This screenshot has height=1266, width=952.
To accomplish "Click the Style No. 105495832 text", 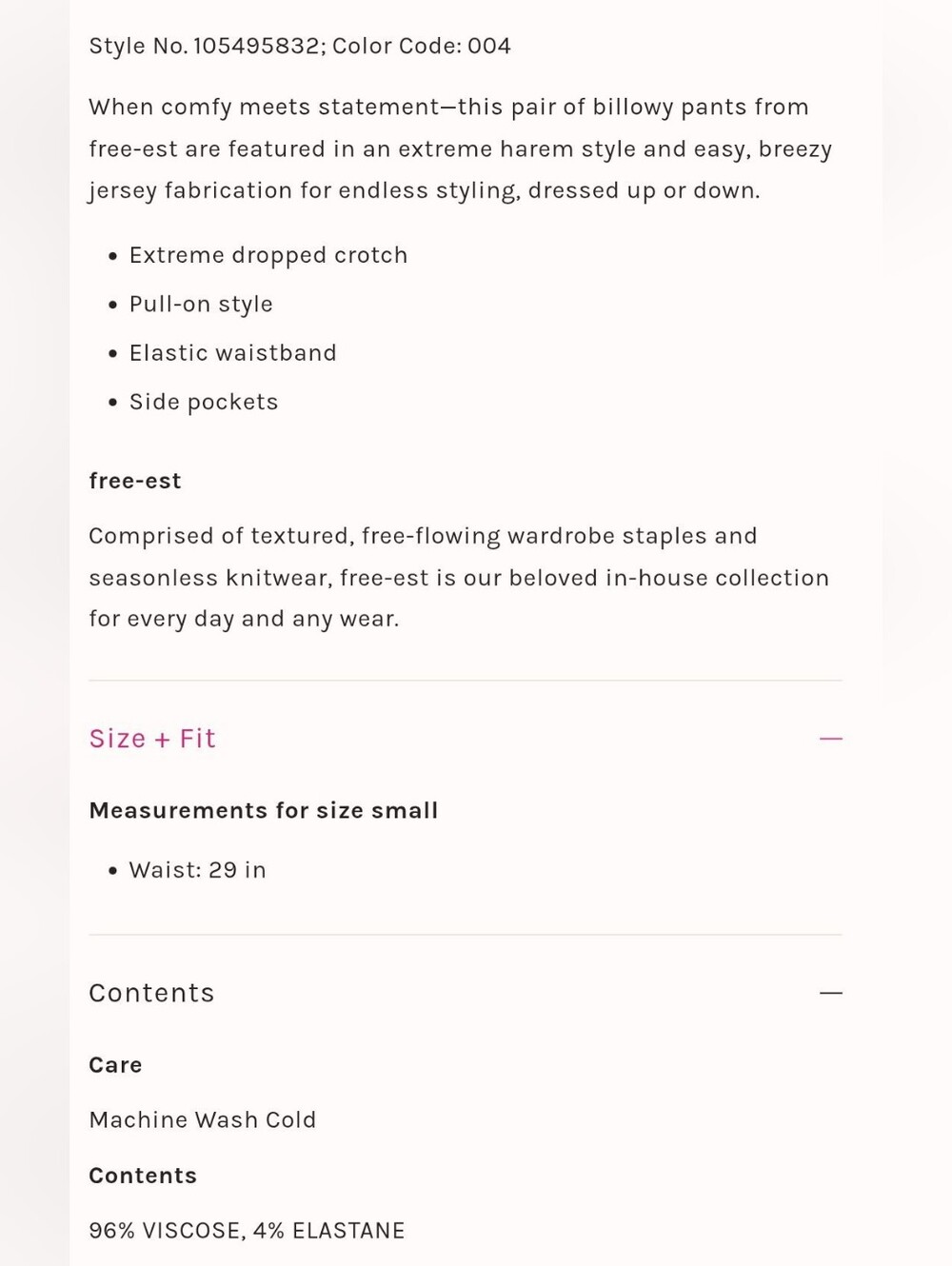I will (204, 46).
